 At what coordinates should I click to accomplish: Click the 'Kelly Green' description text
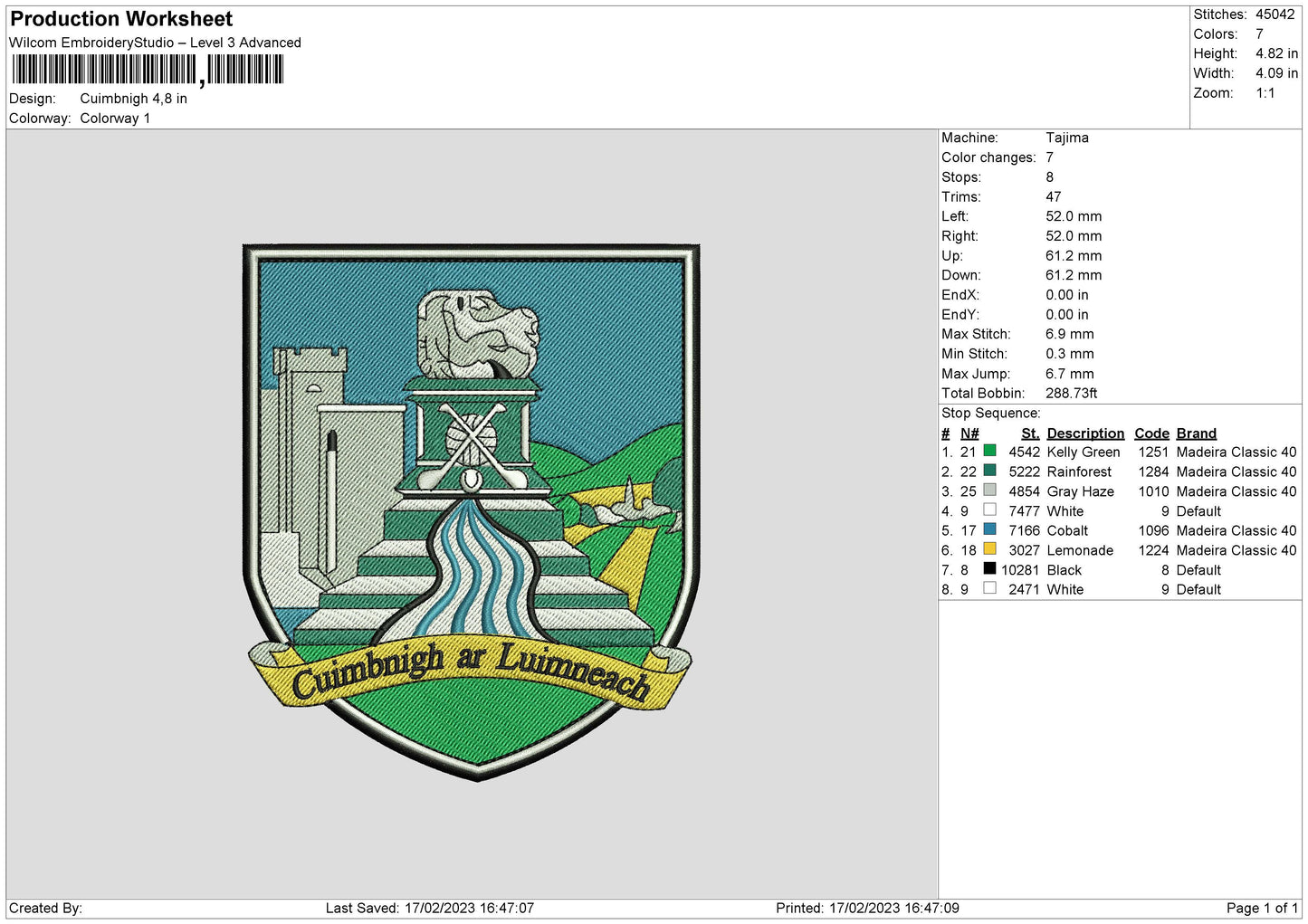click(1084, 452)
